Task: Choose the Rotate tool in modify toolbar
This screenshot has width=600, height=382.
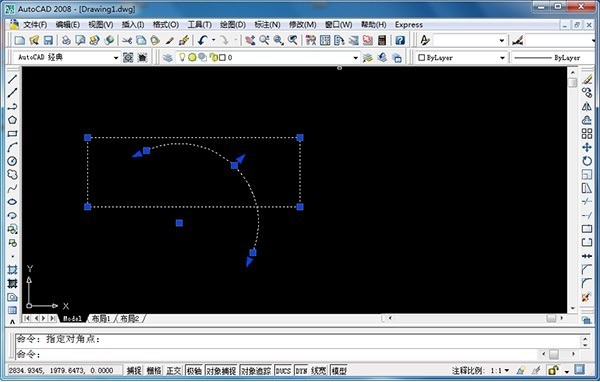Action: (587, 161)
